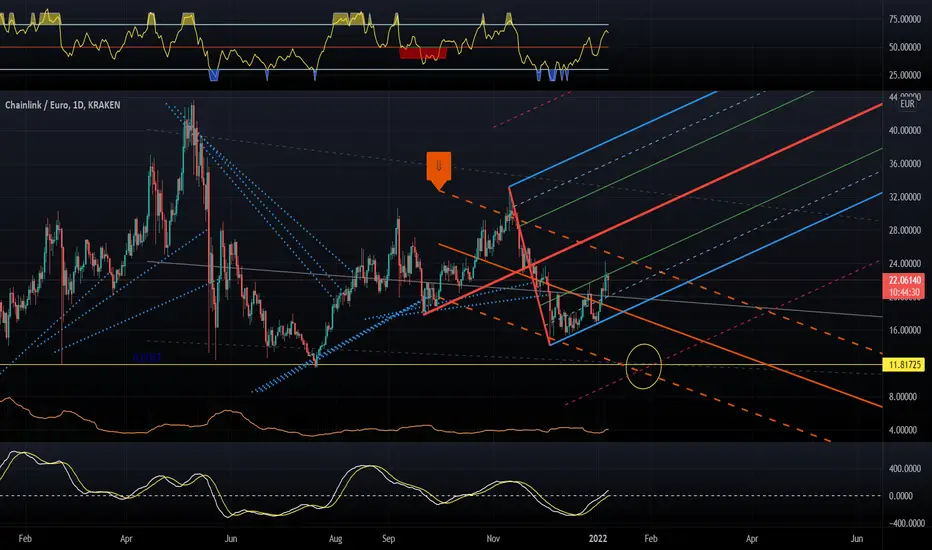Select the 400.0000 oscillator axis value
This screenshot has height=550, width=932.
(x=905, y=469)
